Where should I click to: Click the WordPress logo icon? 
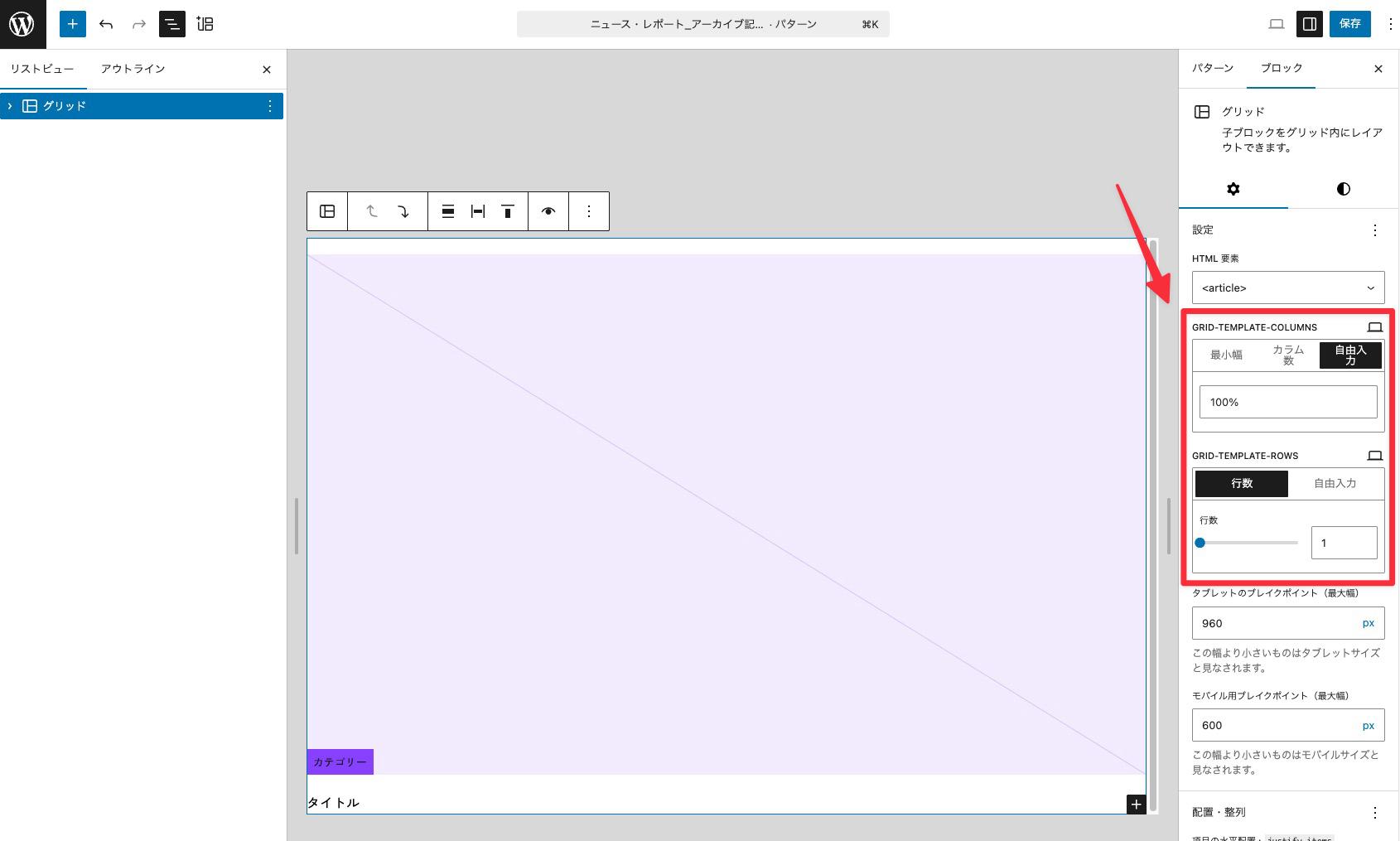pos(22,24)
